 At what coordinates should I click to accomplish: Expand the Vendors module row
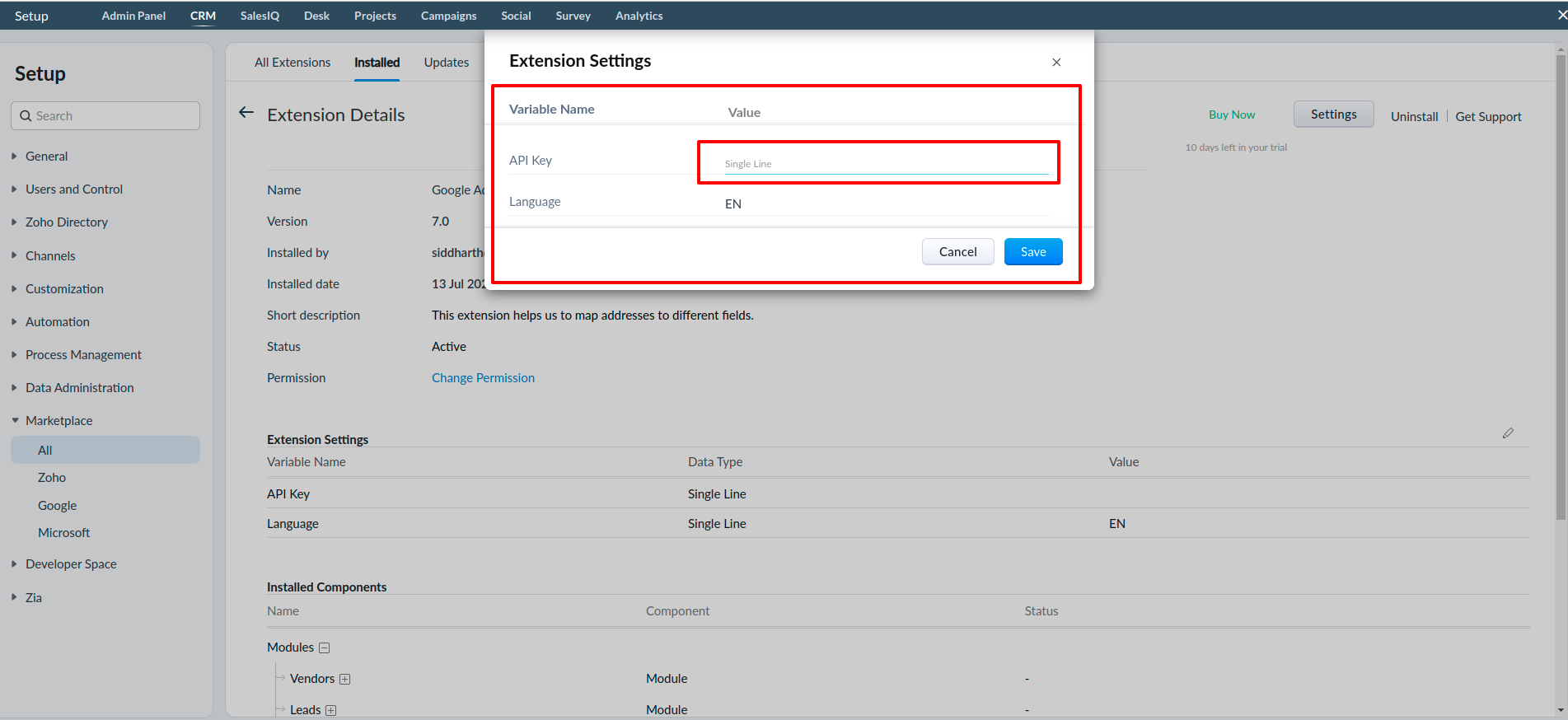[x=345, y=680]
